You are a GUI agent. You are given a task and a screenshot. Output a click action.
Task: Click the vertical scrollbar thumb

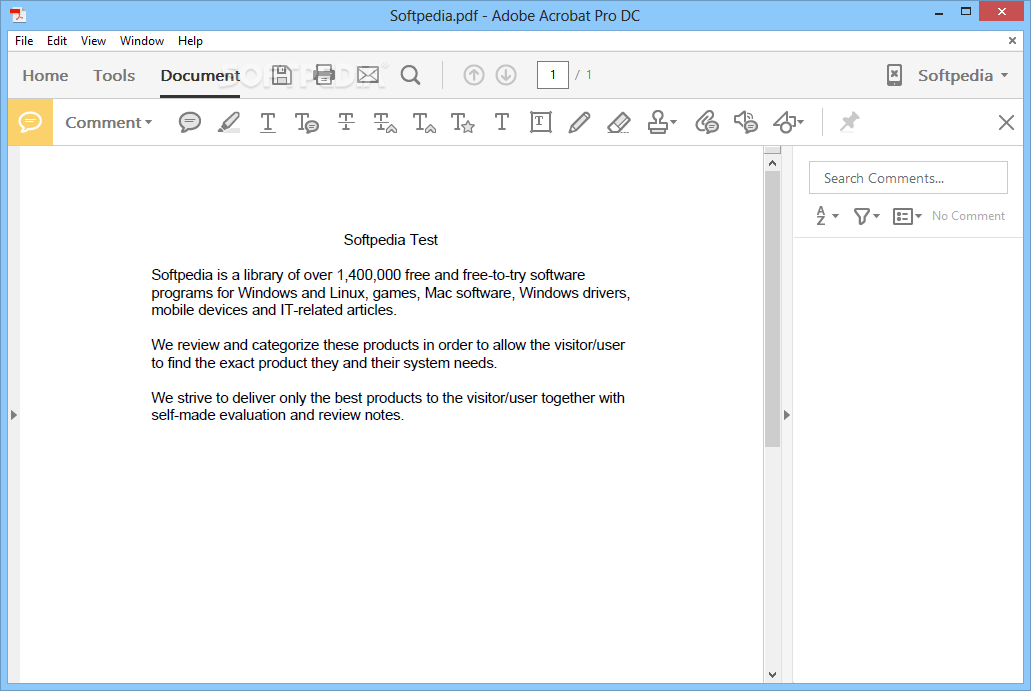coord(773,309)
